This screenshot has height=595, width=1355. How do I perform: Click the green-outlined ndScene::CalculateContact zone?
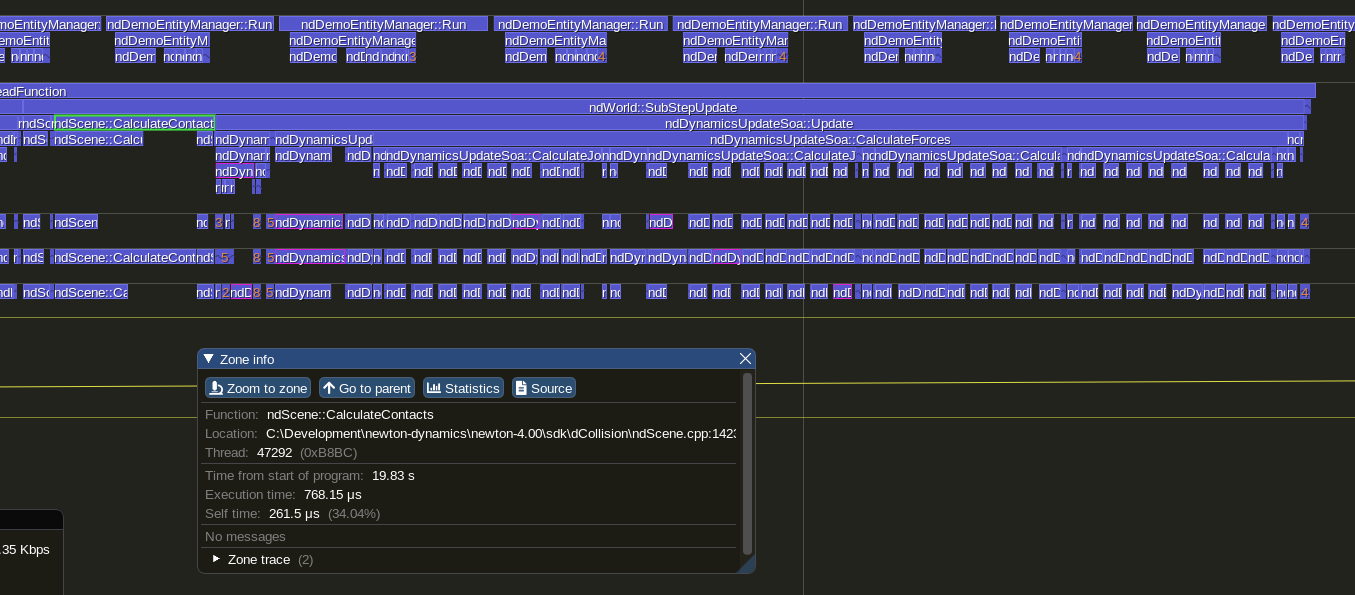pyautogui.click(x=133, y=123)
